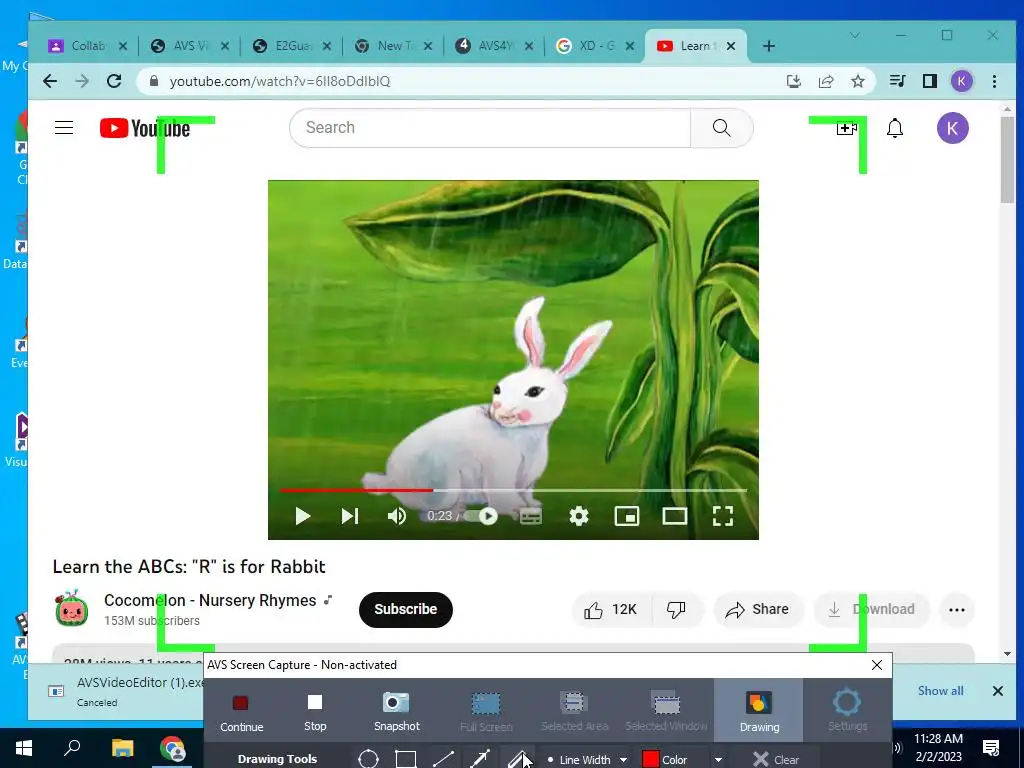Enable miniplayer mode
Viewport: 1024px width, 768px height.
tap(626, 516)
